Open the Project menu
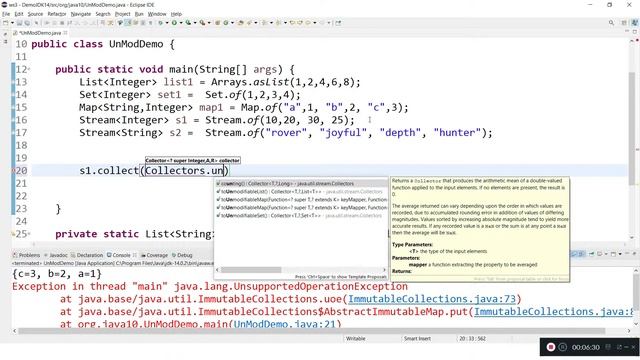 122,14
